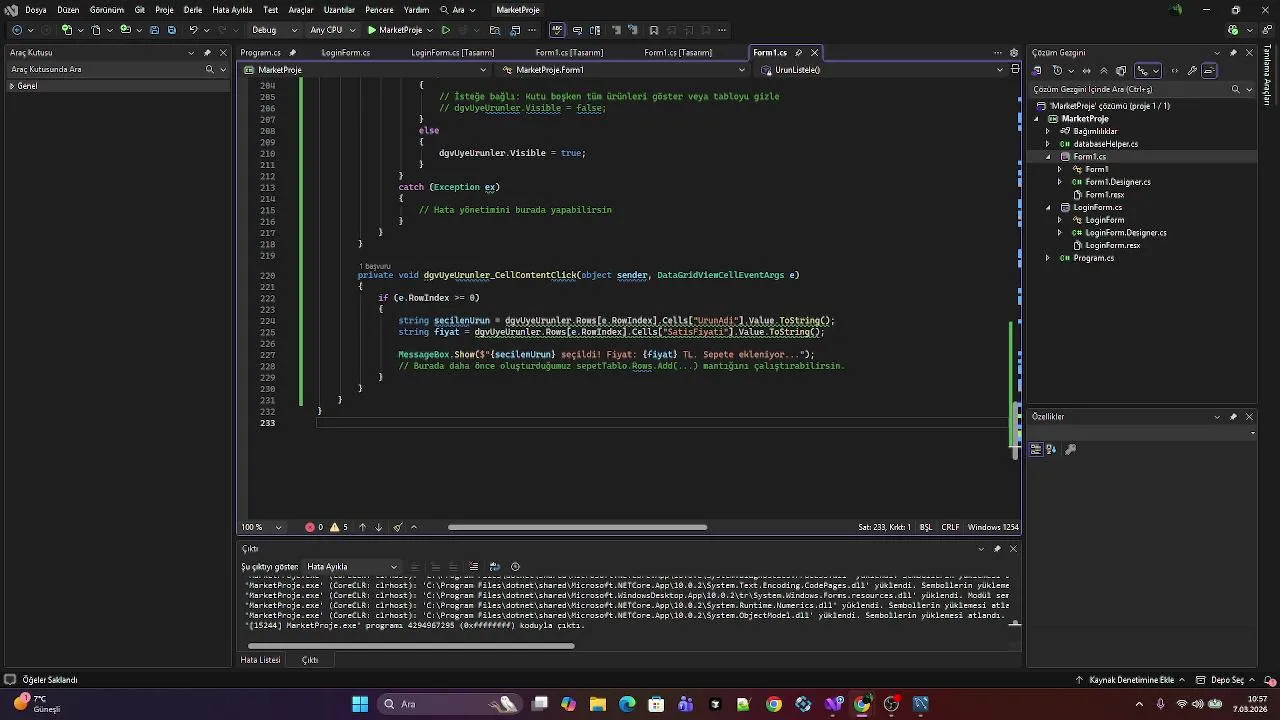Open the Derle menu
The image size is (1280, 720).
pos(193,9)
